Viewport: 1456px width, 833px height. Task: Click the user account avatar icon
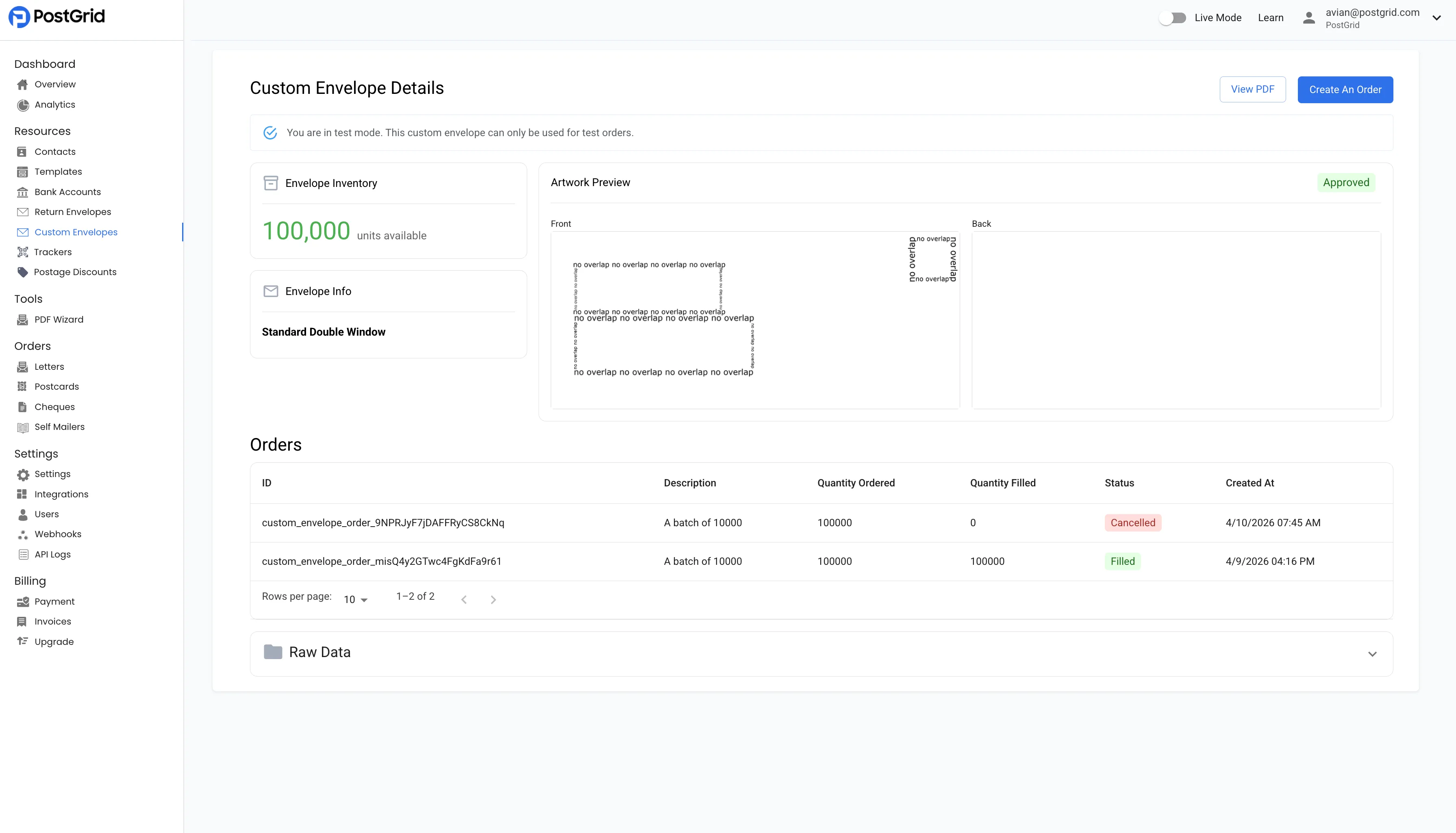tap(1308, 18)
